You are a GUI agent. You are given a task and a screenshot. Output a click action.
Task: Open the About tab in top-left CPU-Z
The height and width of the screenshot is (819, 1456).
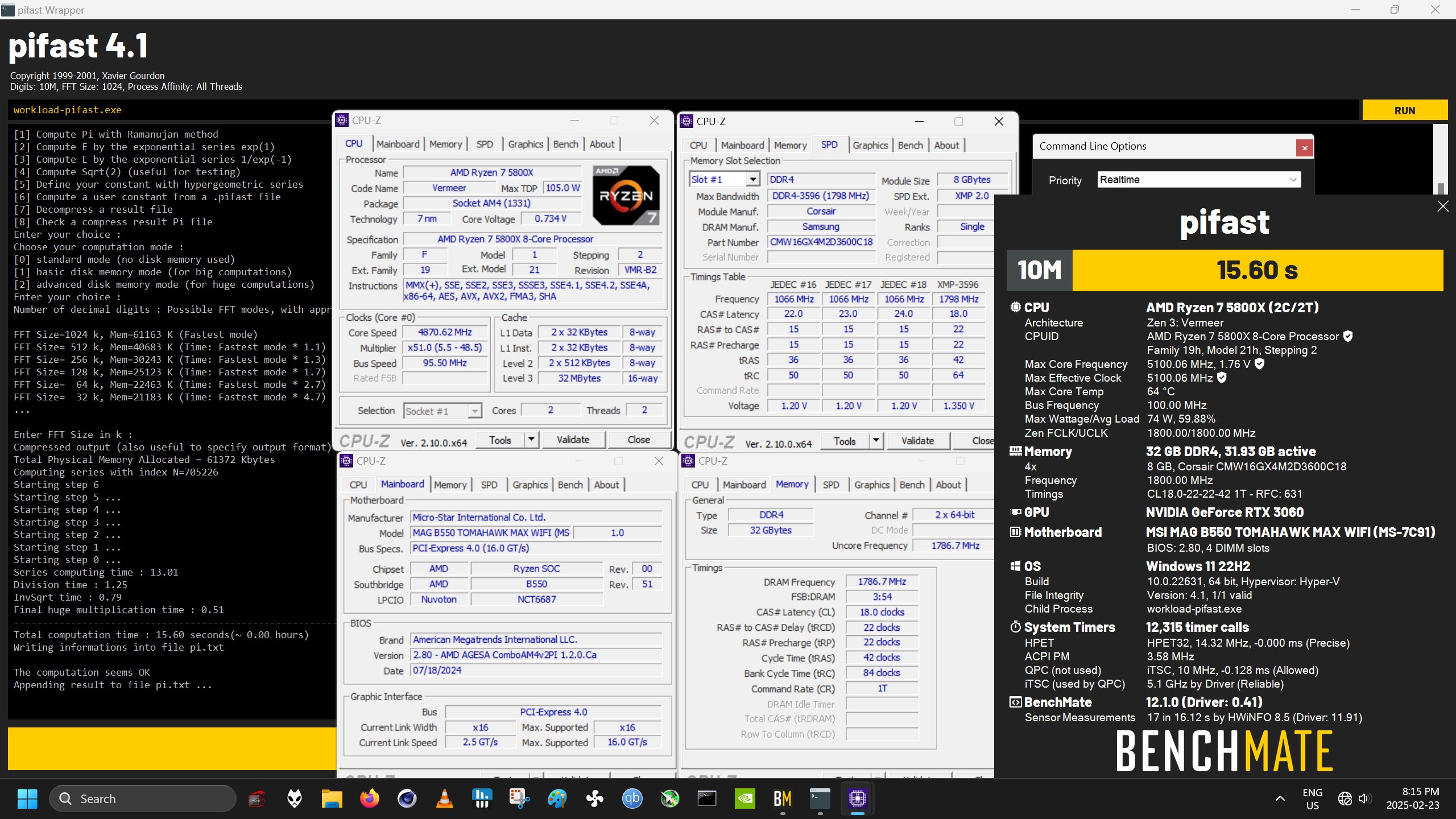602,144
